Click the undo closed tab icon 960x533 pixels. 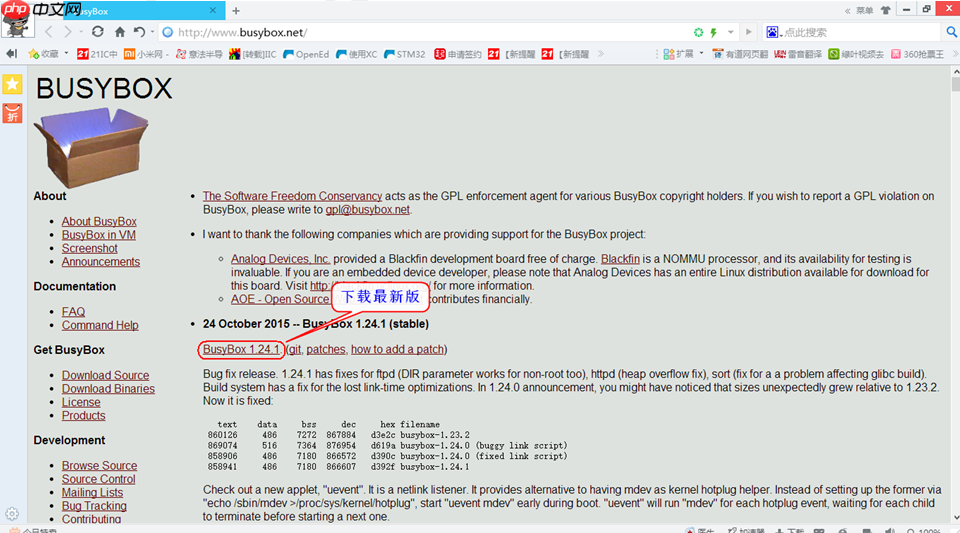pos(139,32)
